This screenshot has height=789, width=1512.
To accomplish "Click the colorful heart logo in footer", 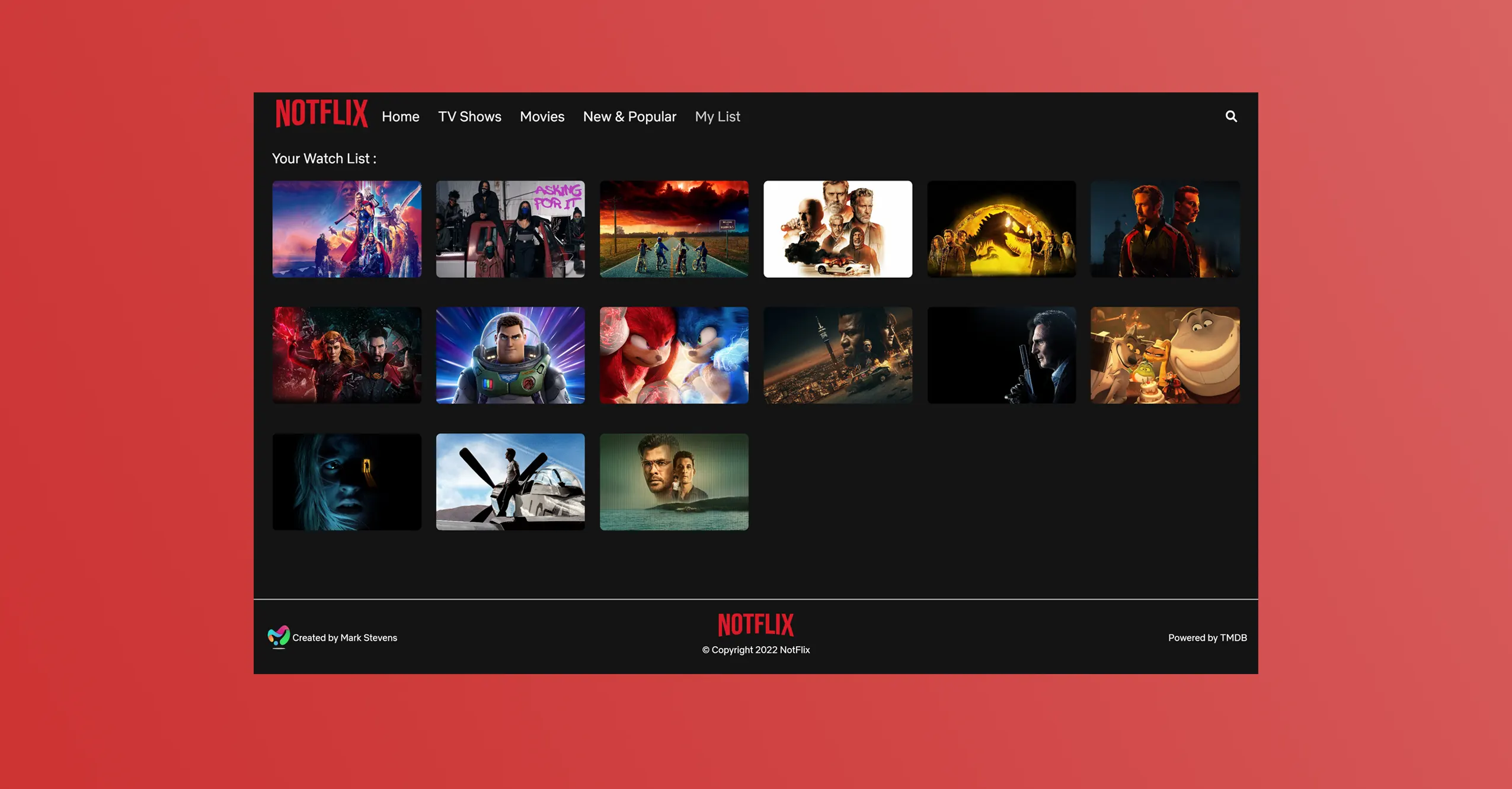I will [278, 637].
